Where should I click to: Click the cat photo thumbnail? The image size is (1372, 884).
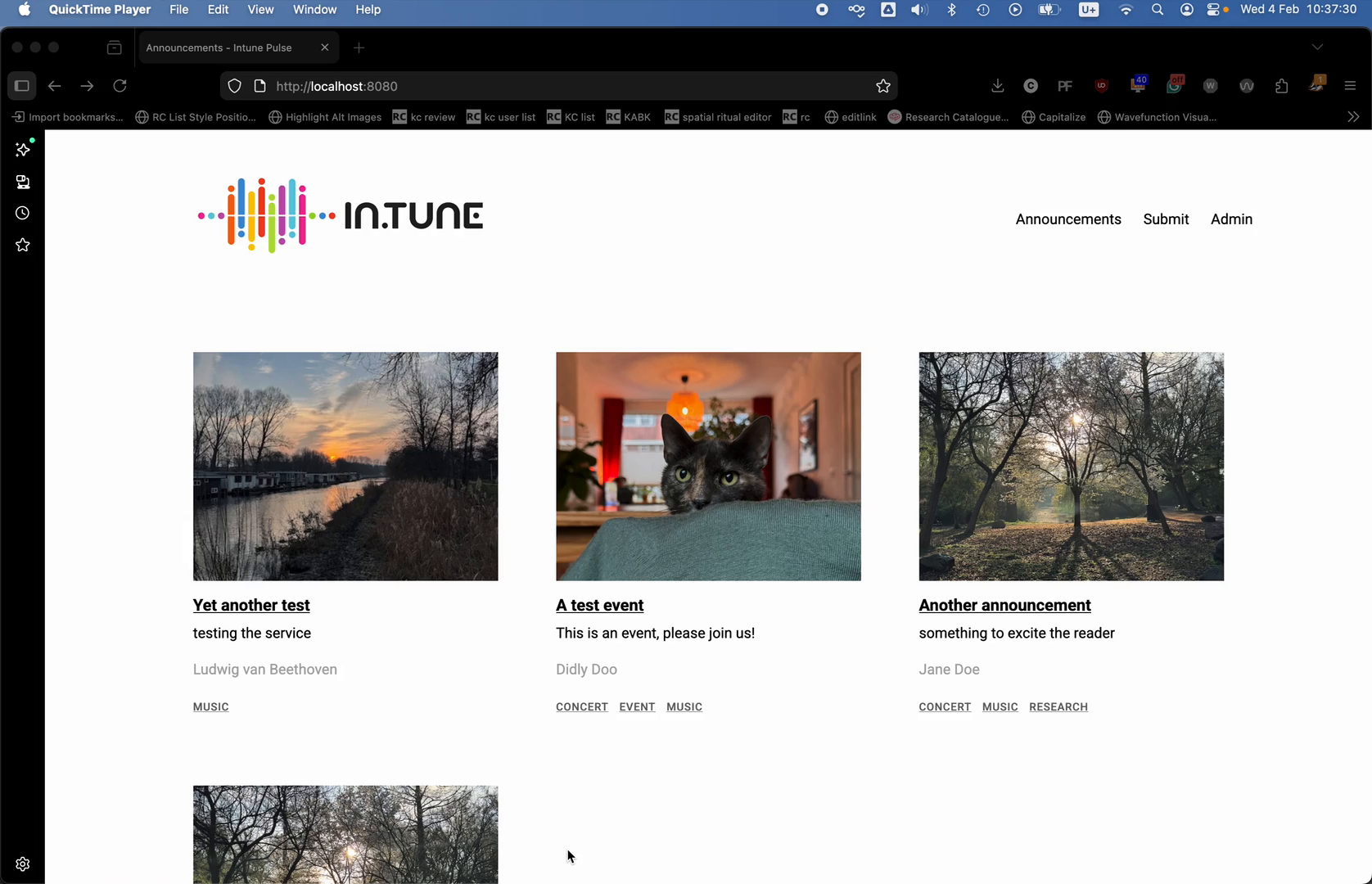(x=708, y=467)
